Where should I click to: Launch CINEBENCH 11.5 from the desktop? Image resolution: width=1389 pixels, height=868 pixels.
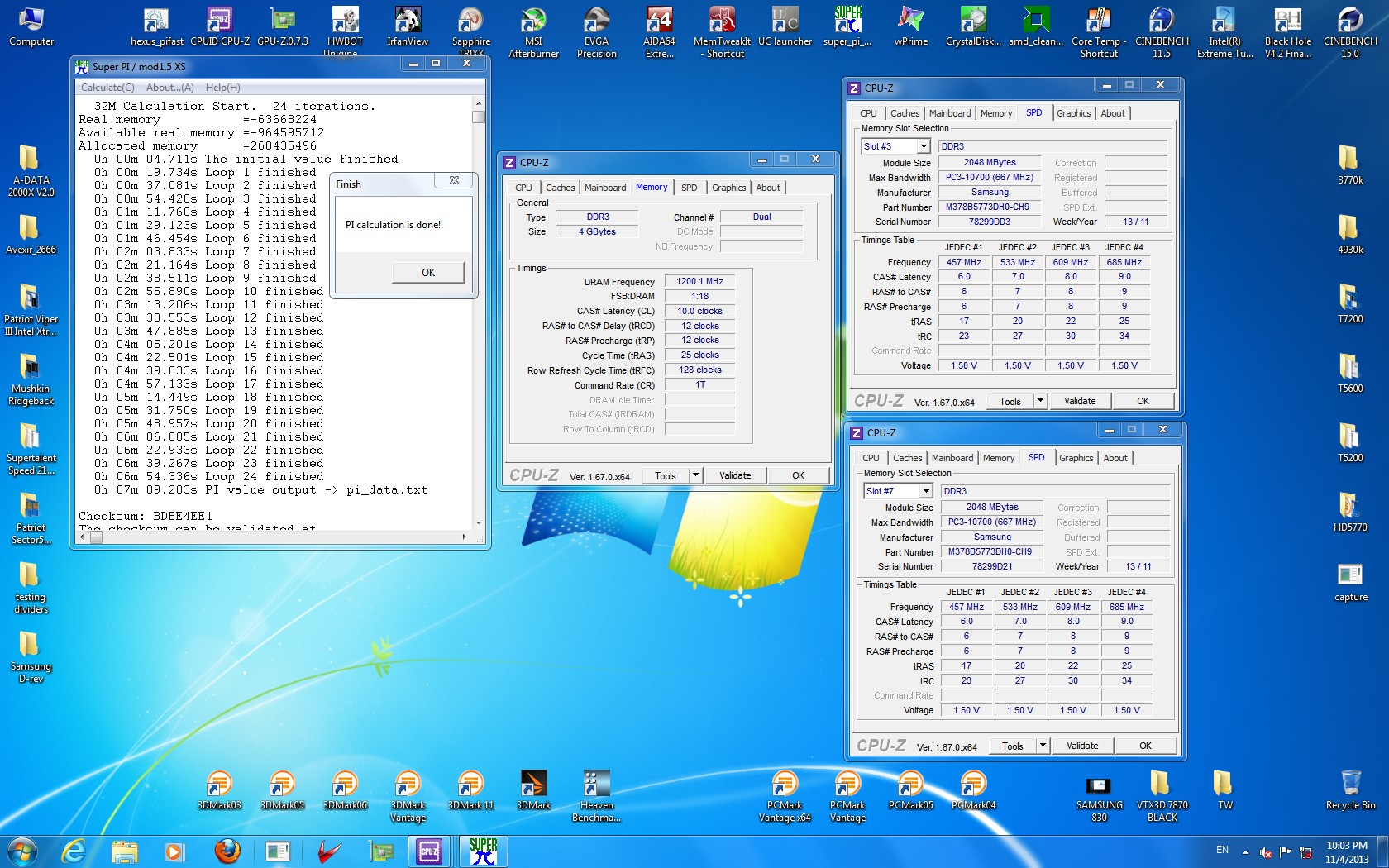[1162, 32]
